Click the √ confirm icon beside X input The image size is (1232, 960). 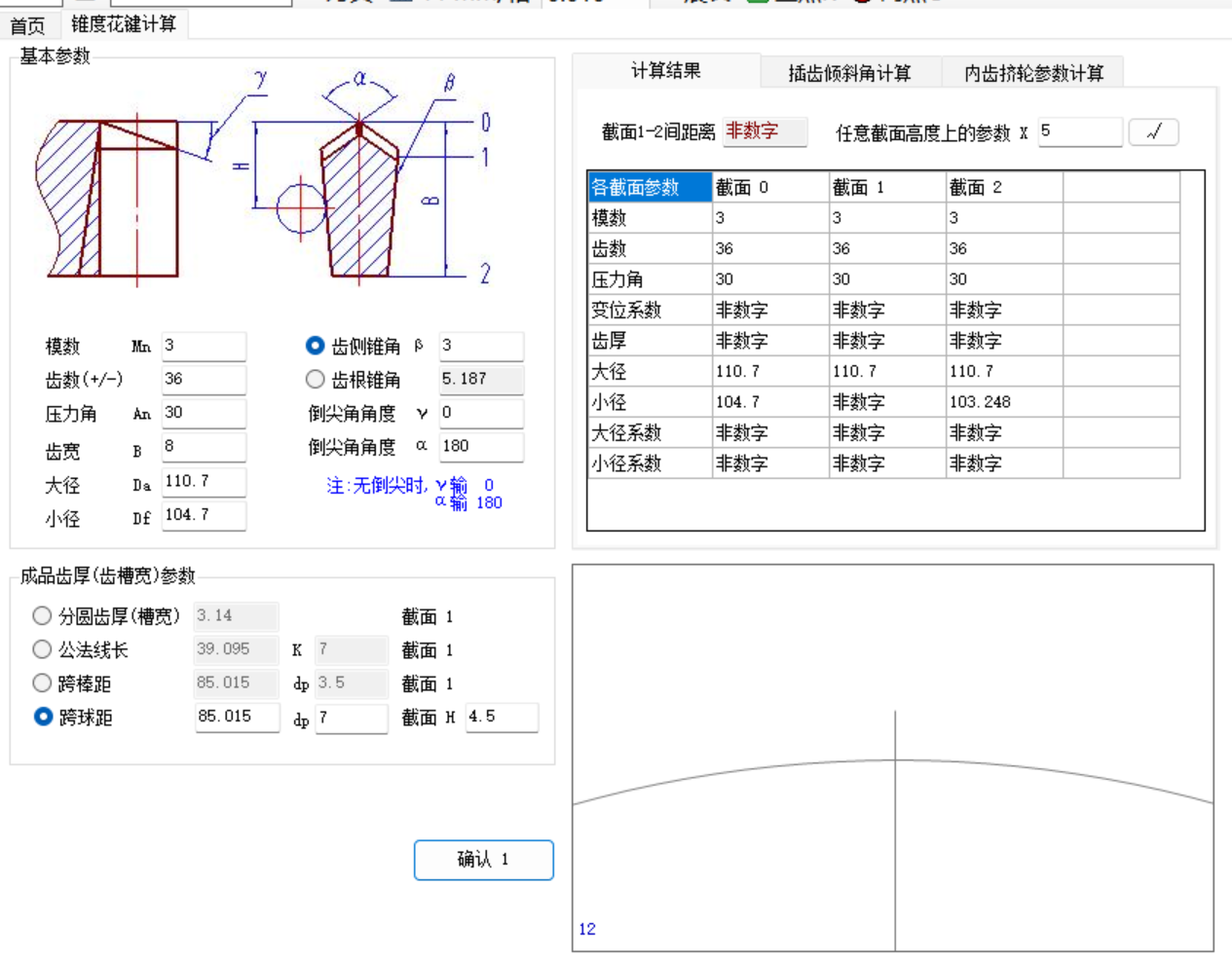[1154, 132]
